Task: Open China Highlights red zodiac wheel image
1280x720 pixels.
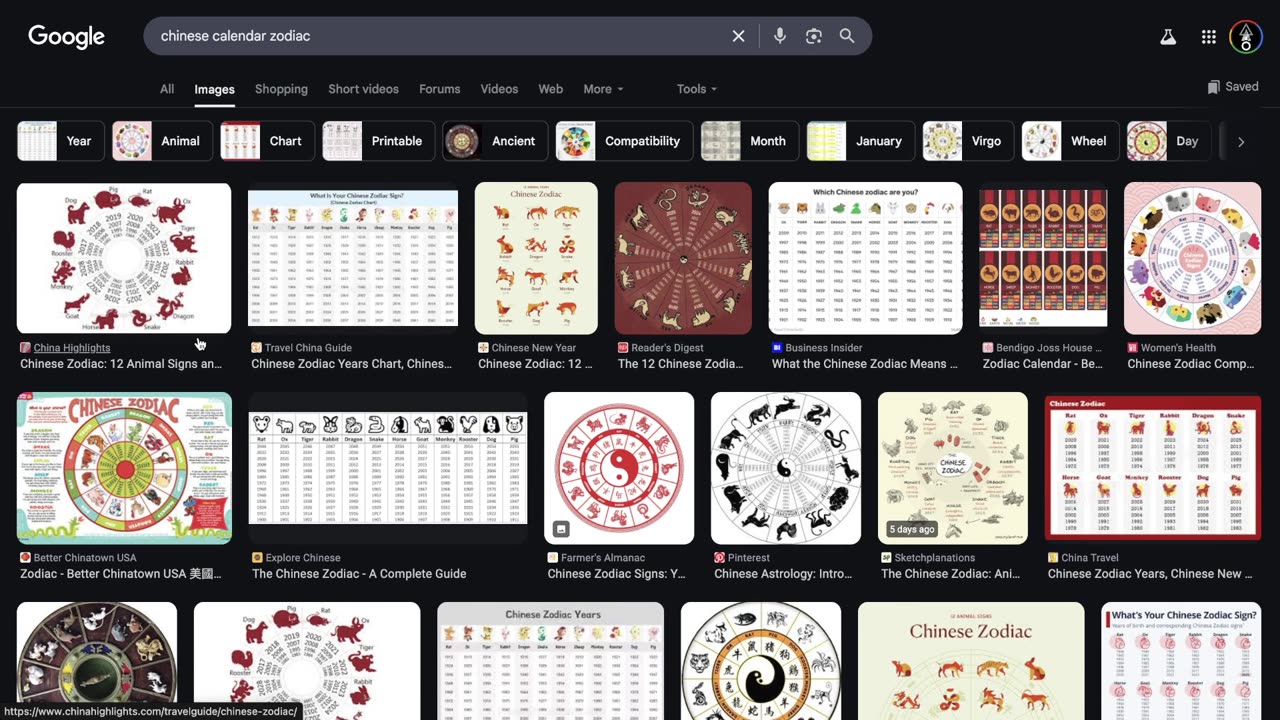Action: pyautogui.click(x=124, y=258)
